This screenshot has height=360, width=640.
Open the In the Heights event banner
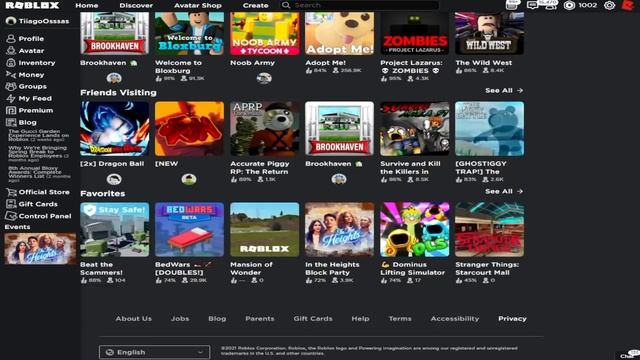click(x=40, y=249)
